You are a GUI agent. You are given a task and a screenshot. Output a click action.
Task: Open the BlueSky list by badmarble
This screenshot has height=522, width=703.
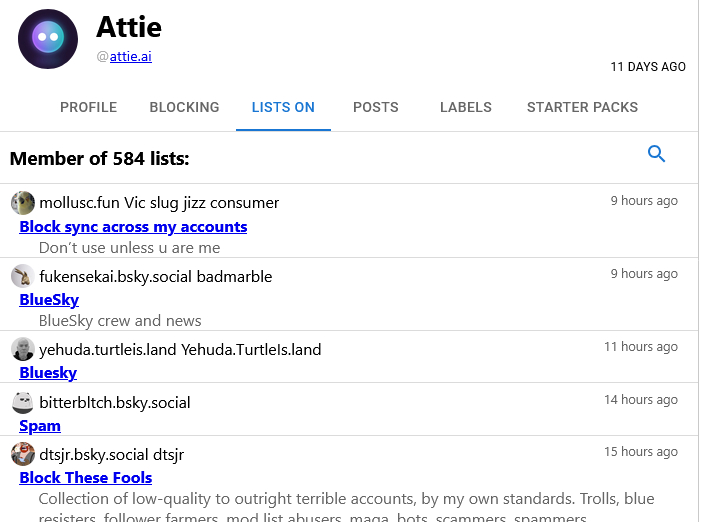(x=49, y=300)
